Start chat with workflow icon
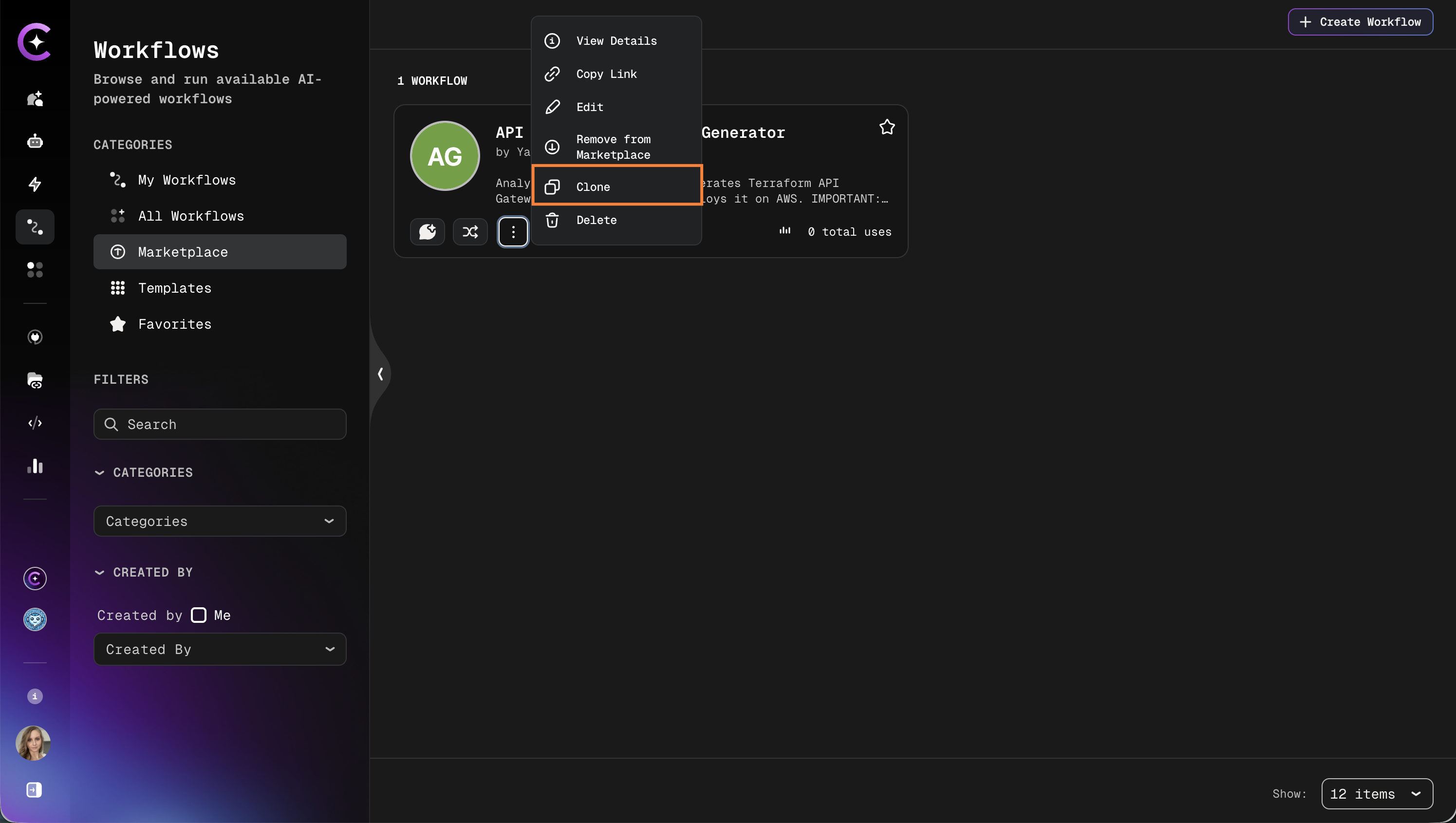The image size is (1456, 823). (428, 232)
